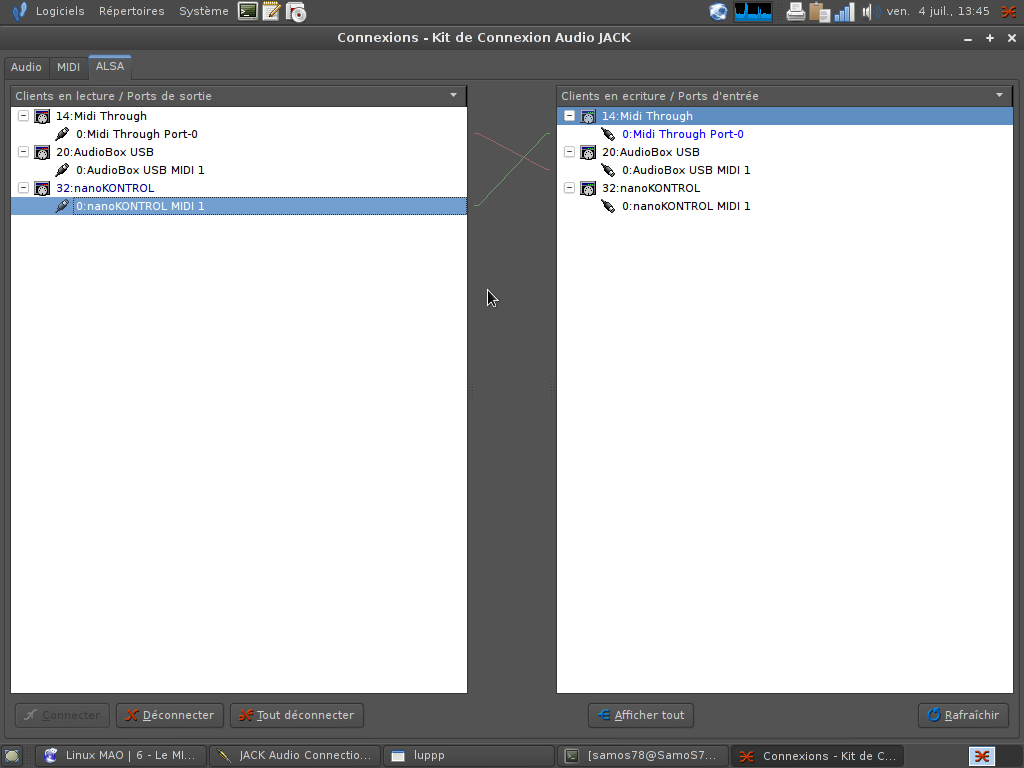Viewport: 1024px width, 768px height.
Task: Select input port 0:nanoKONTROL MIDI 1
Action: point(686,206)
